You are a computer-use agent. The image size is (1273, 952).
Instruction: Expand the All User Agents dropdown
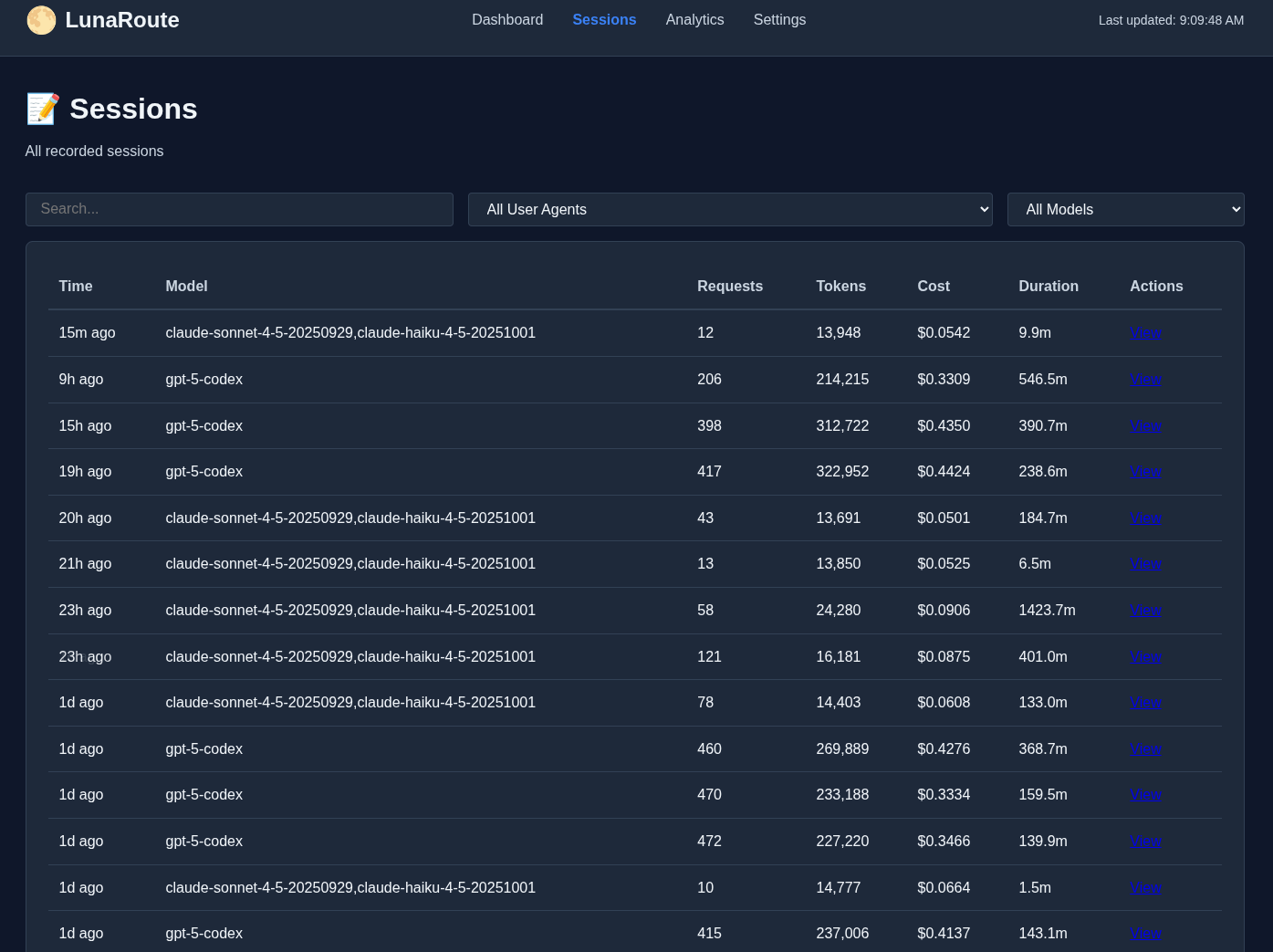(729, 210)
